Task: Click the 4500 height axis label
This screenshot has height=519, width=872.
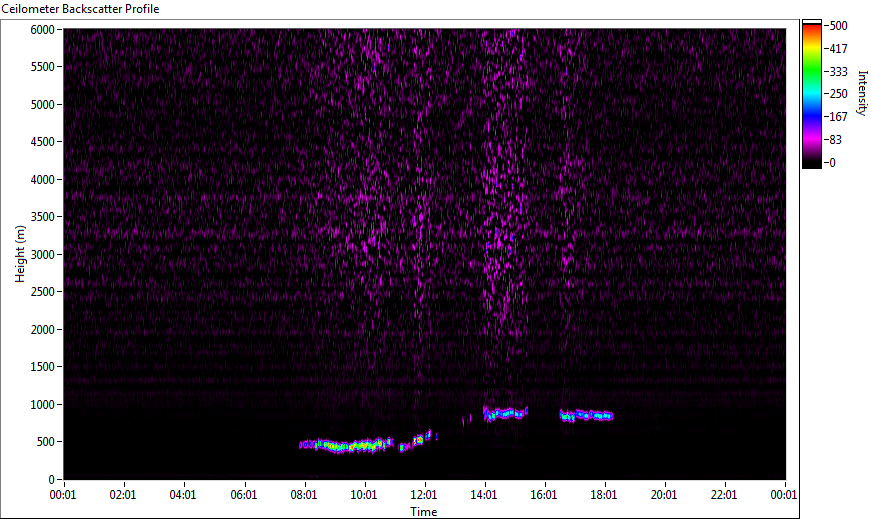Action: coord(42,142)
